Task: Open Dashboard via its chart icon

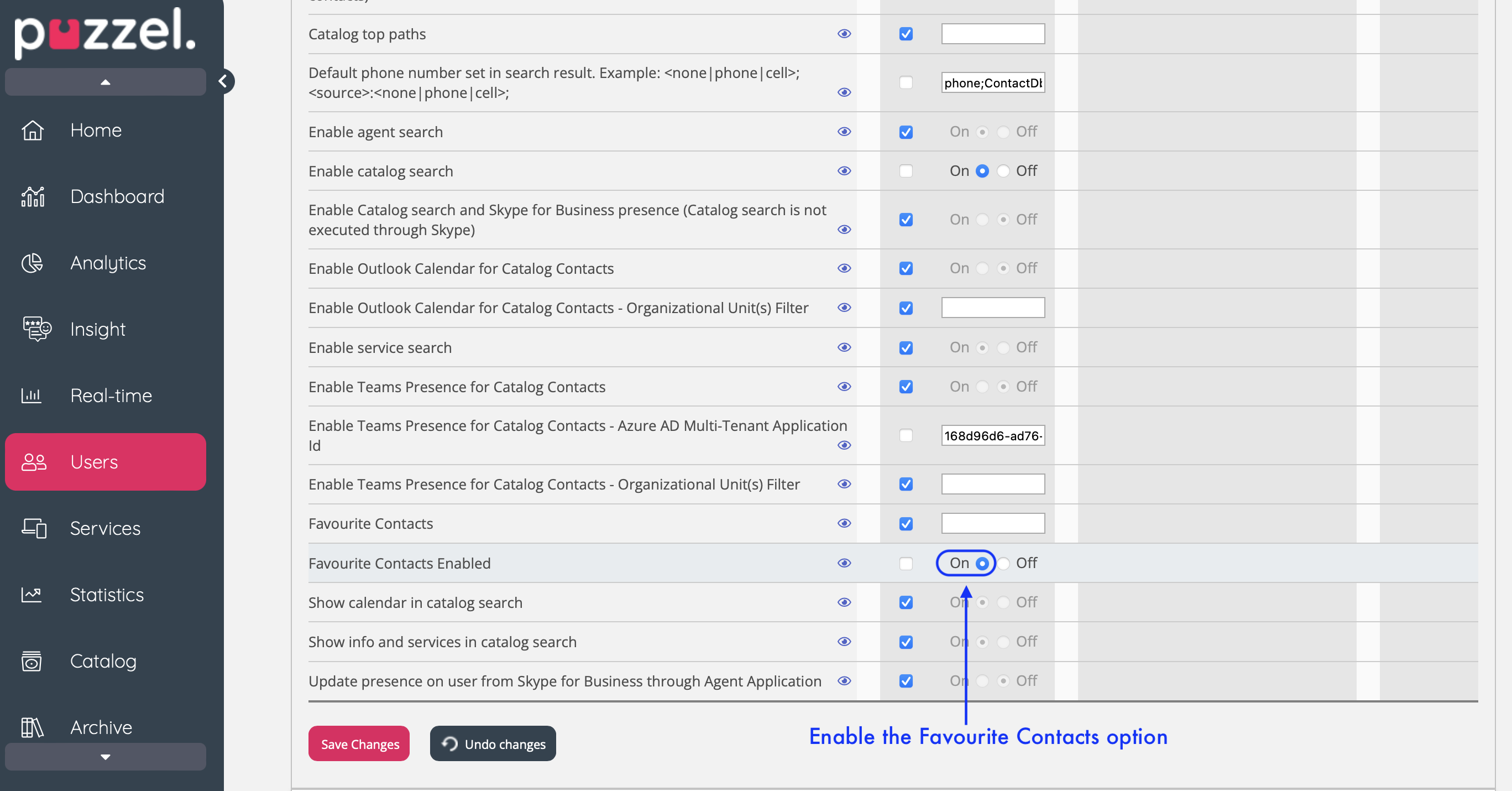Action: tap(32, 196)
